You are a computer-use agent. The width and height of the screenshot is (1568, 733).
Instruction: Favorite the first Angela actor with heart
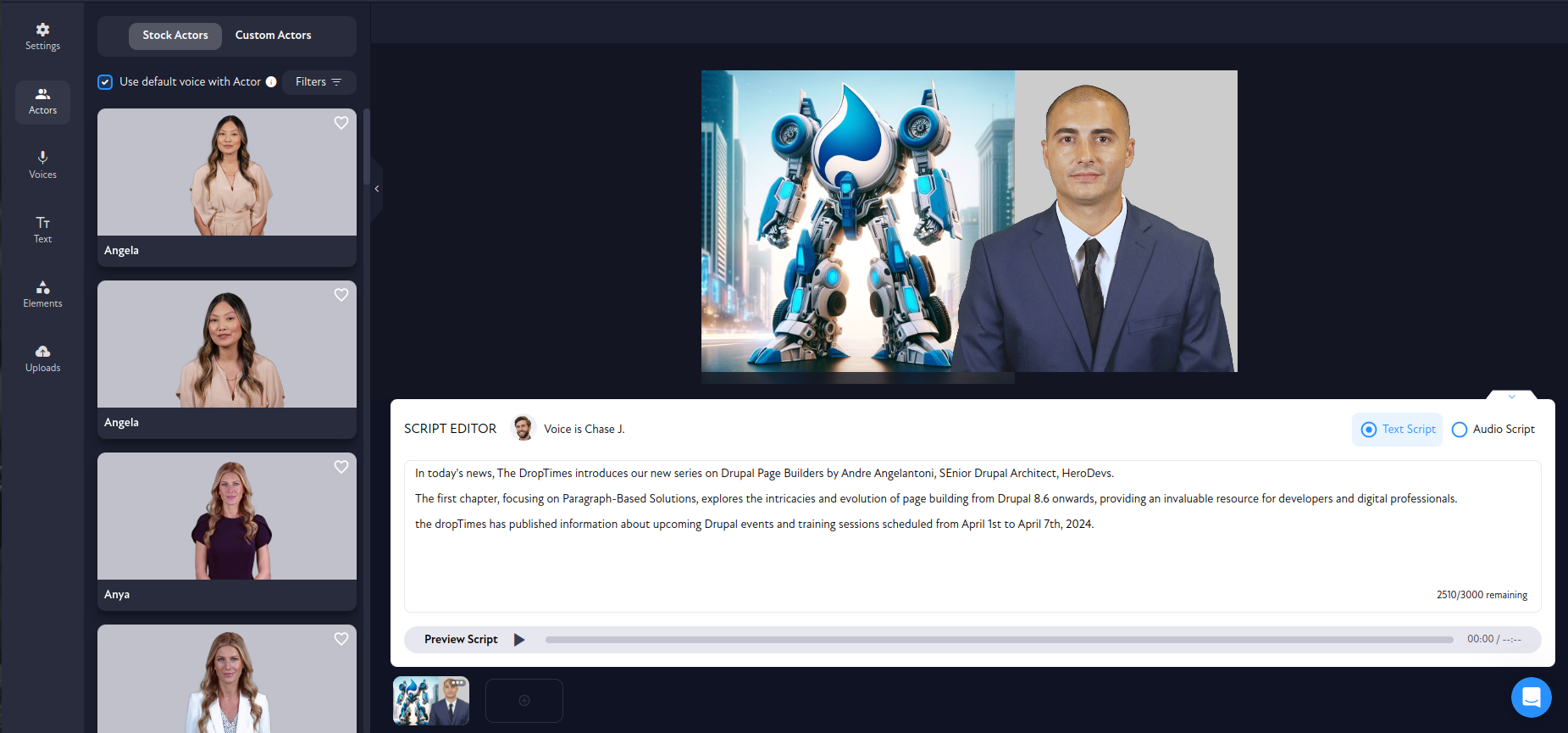(x=341, y=123)
